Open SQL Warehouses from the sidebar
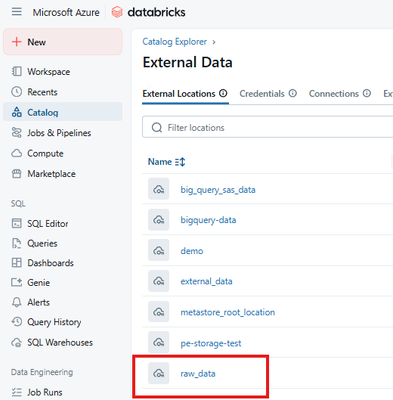This screenshot has height=400, width=393. click(x=63, y=342)
